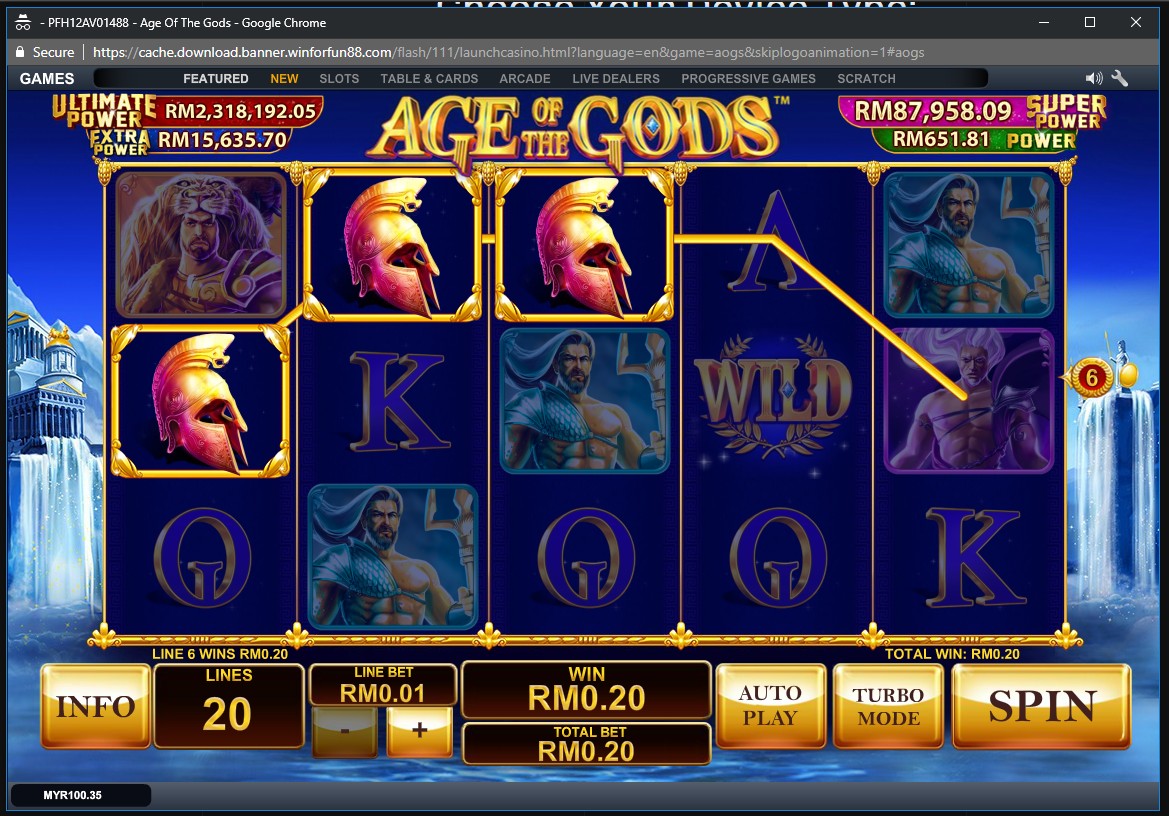Open the INFO paytable button

point(96,706)
